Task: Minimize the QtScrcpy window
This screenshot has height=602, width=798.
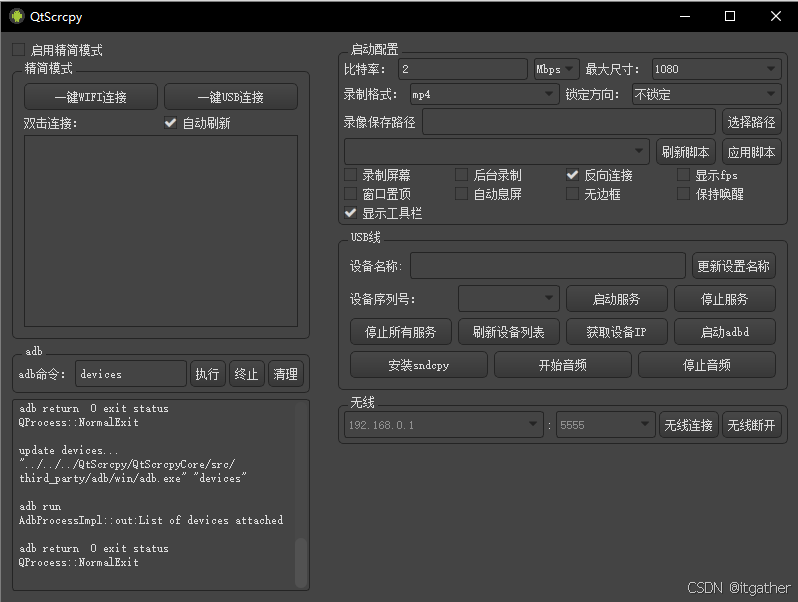Action: pos(685,16)
